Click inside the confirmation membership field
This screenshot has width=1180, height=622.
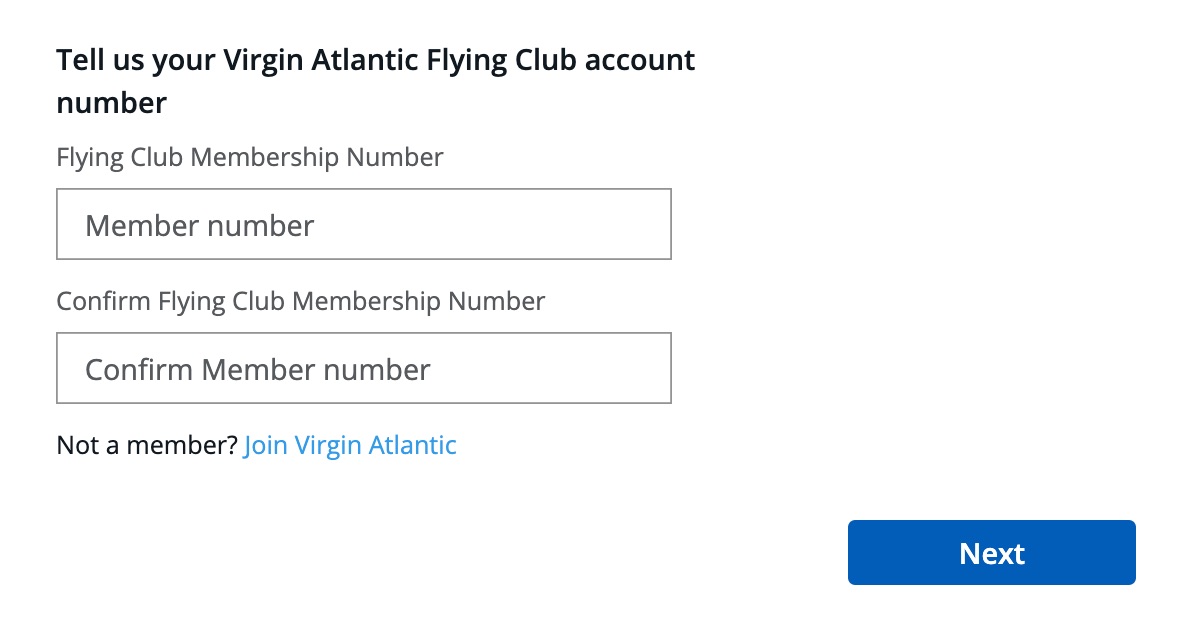click(363, 367)
